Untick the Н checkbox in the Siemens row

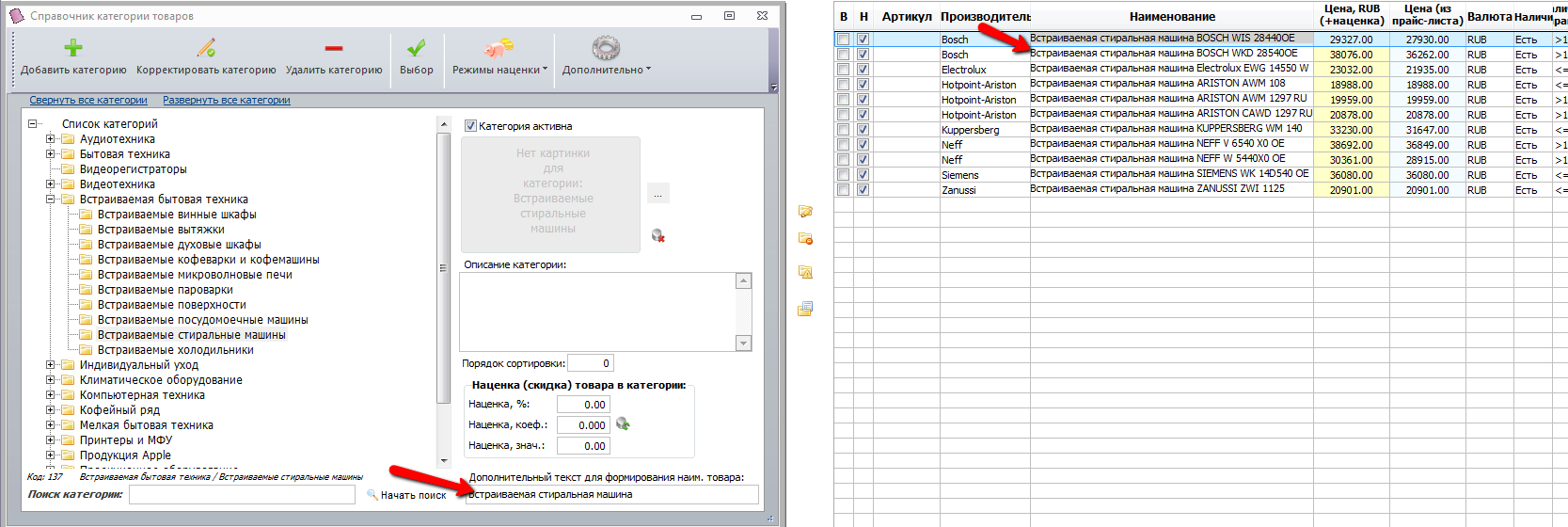863,175
